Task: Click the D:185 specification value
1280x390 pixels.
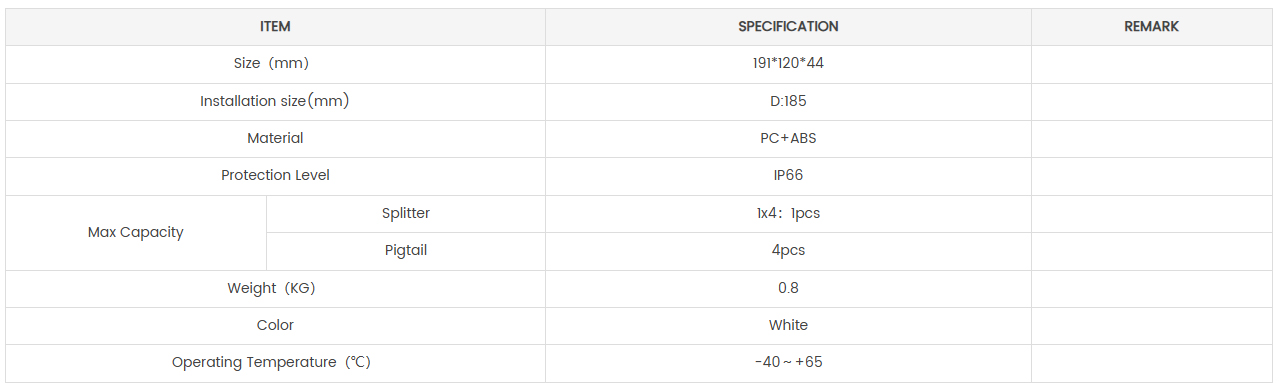Action: 788,101
